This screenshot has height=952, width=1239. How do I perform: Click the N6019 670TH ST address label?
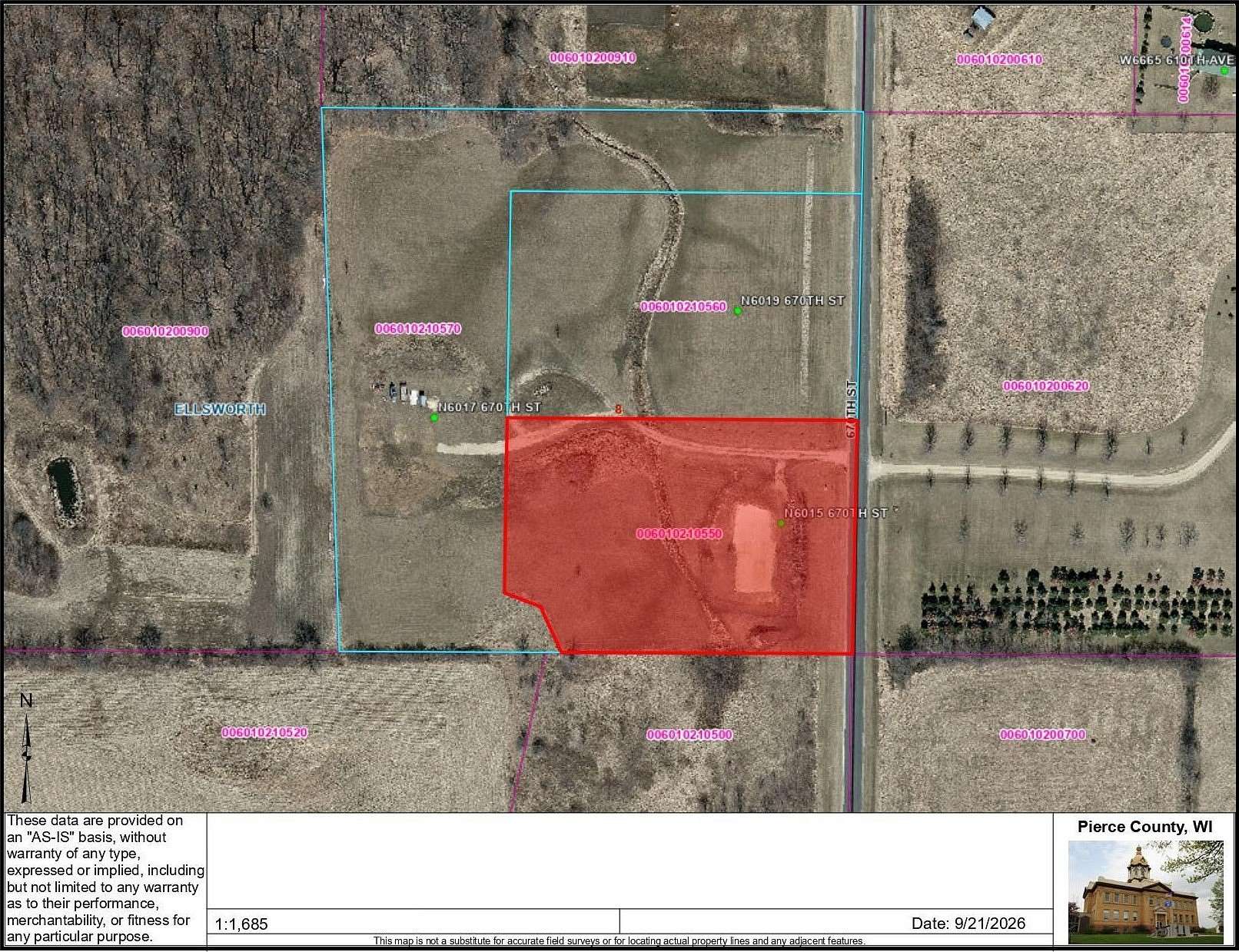[x=792, y=300]
